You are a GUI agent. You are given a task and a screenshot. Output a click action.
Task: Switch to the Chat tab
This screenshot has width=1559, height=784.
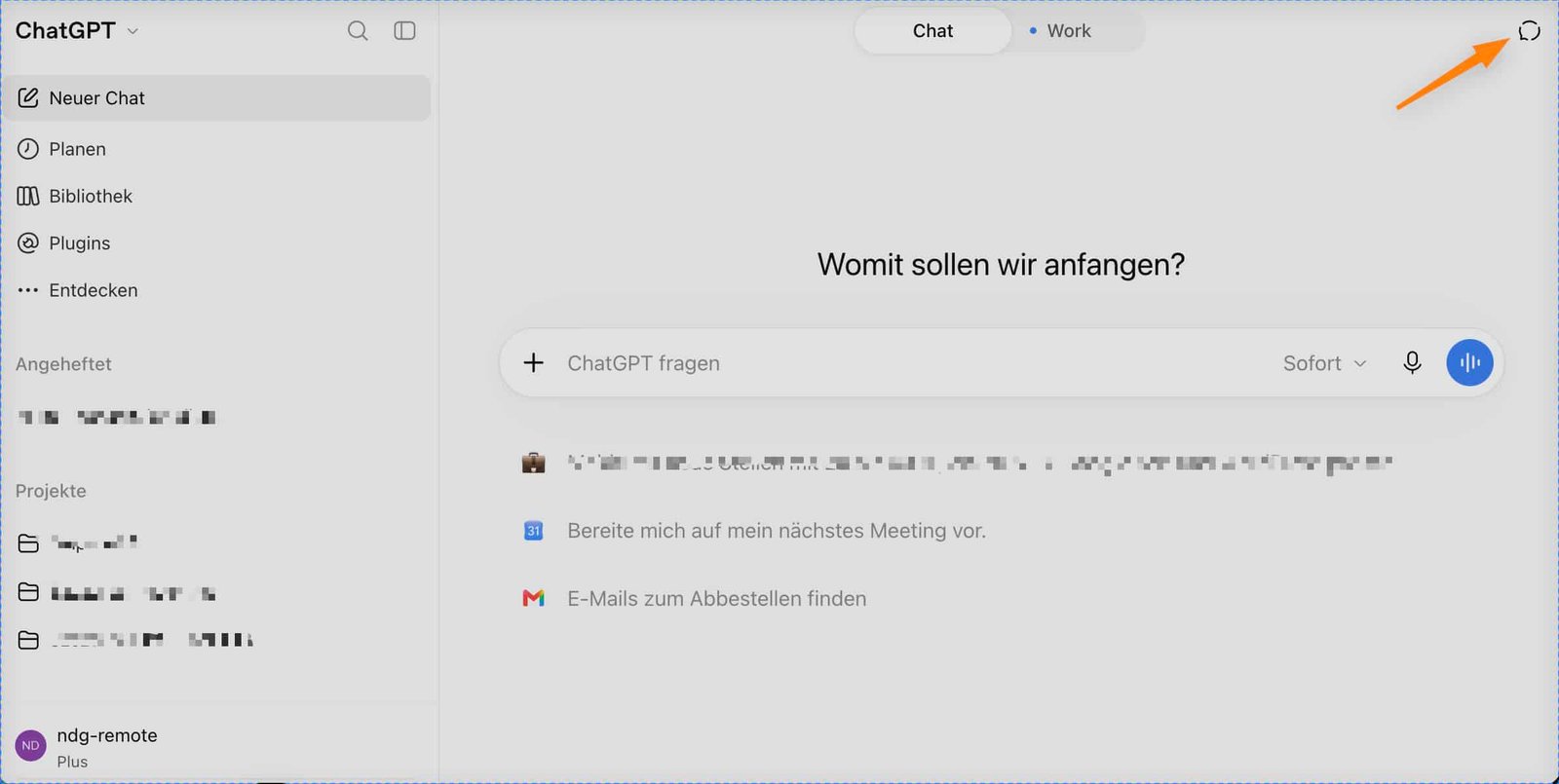932,31
